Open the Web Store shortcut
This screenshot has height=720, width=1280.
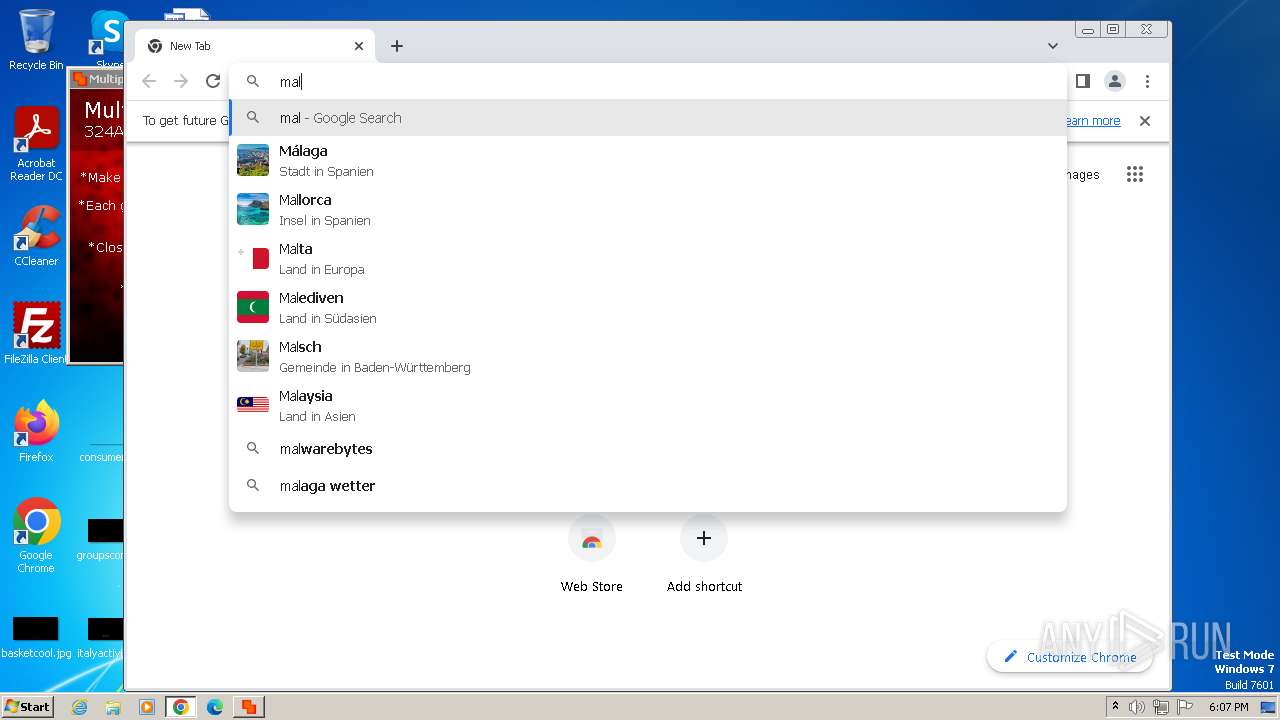click(591, 555)
